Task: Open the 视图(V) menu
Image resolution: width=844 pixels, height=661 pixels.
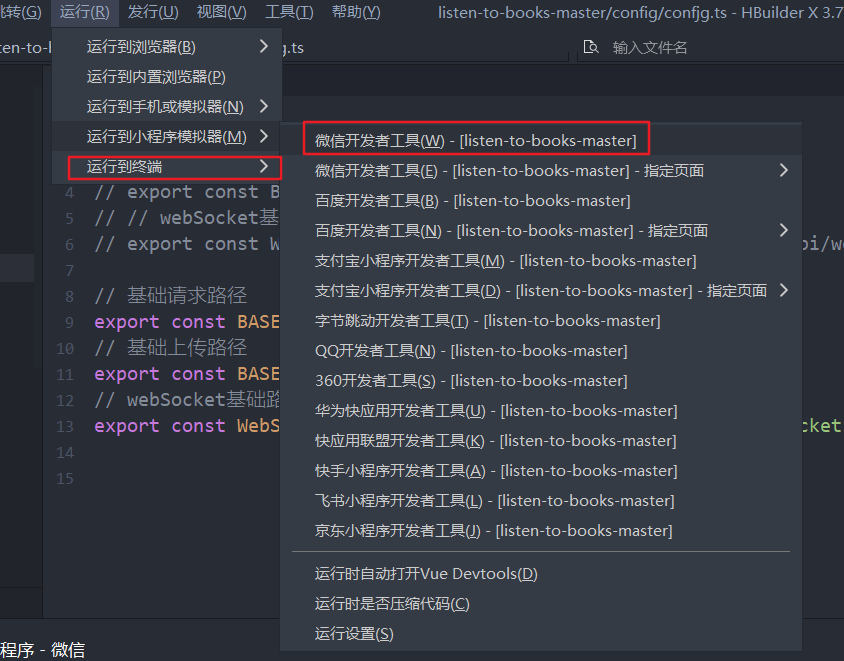Action: click(221, 12)
